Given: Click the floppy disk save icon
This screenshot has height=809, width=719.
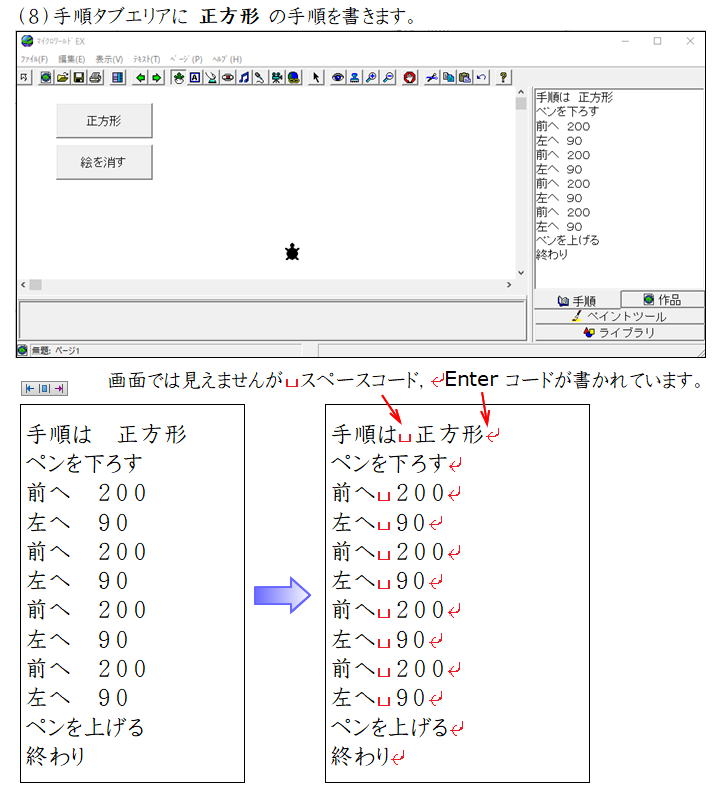Looking at the screenshot, I should [x=79, y=77].
